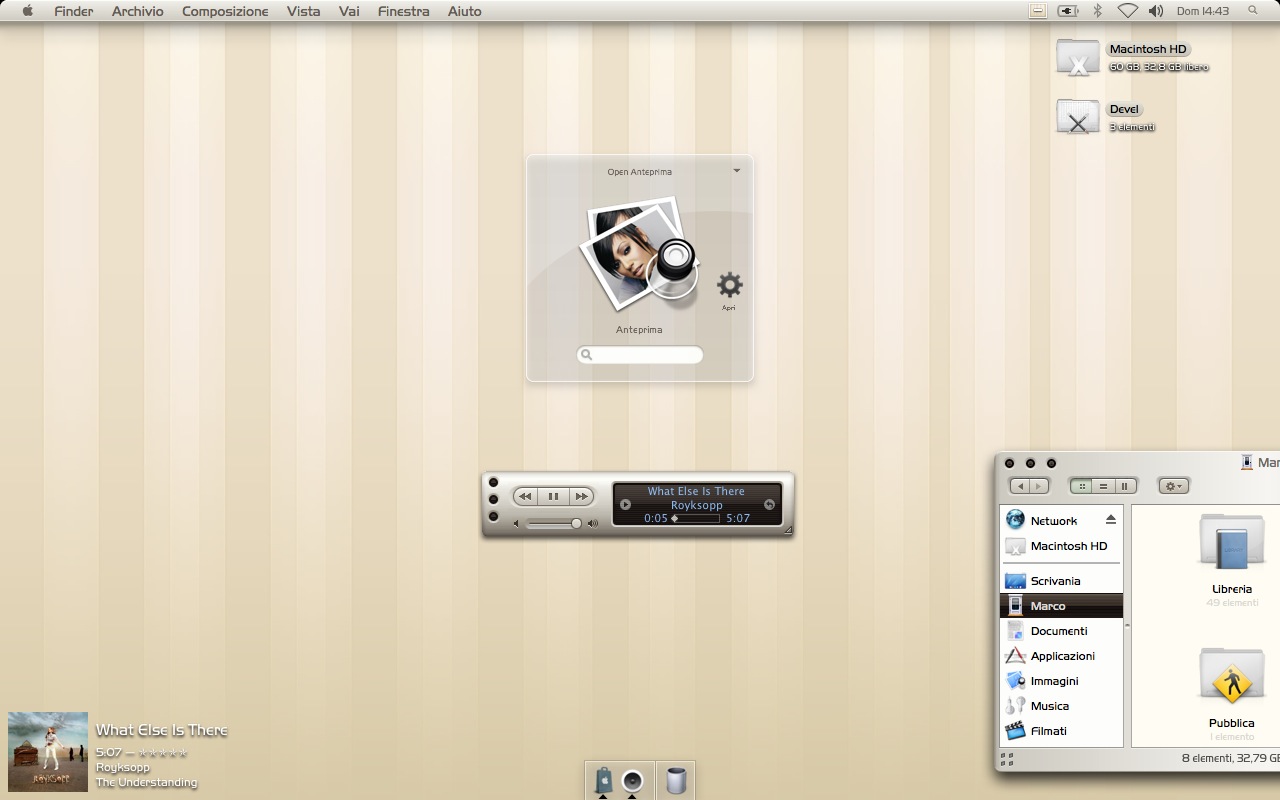1280x800 pixels.
Task: Skip to next track in iTunes mini player
Action: 581,496
